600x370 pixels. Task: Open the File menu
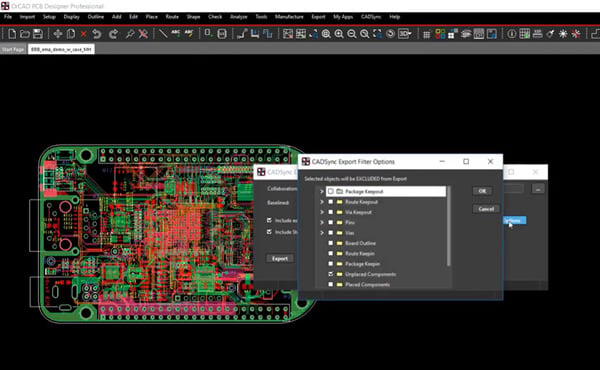click(x=8, y=17)
